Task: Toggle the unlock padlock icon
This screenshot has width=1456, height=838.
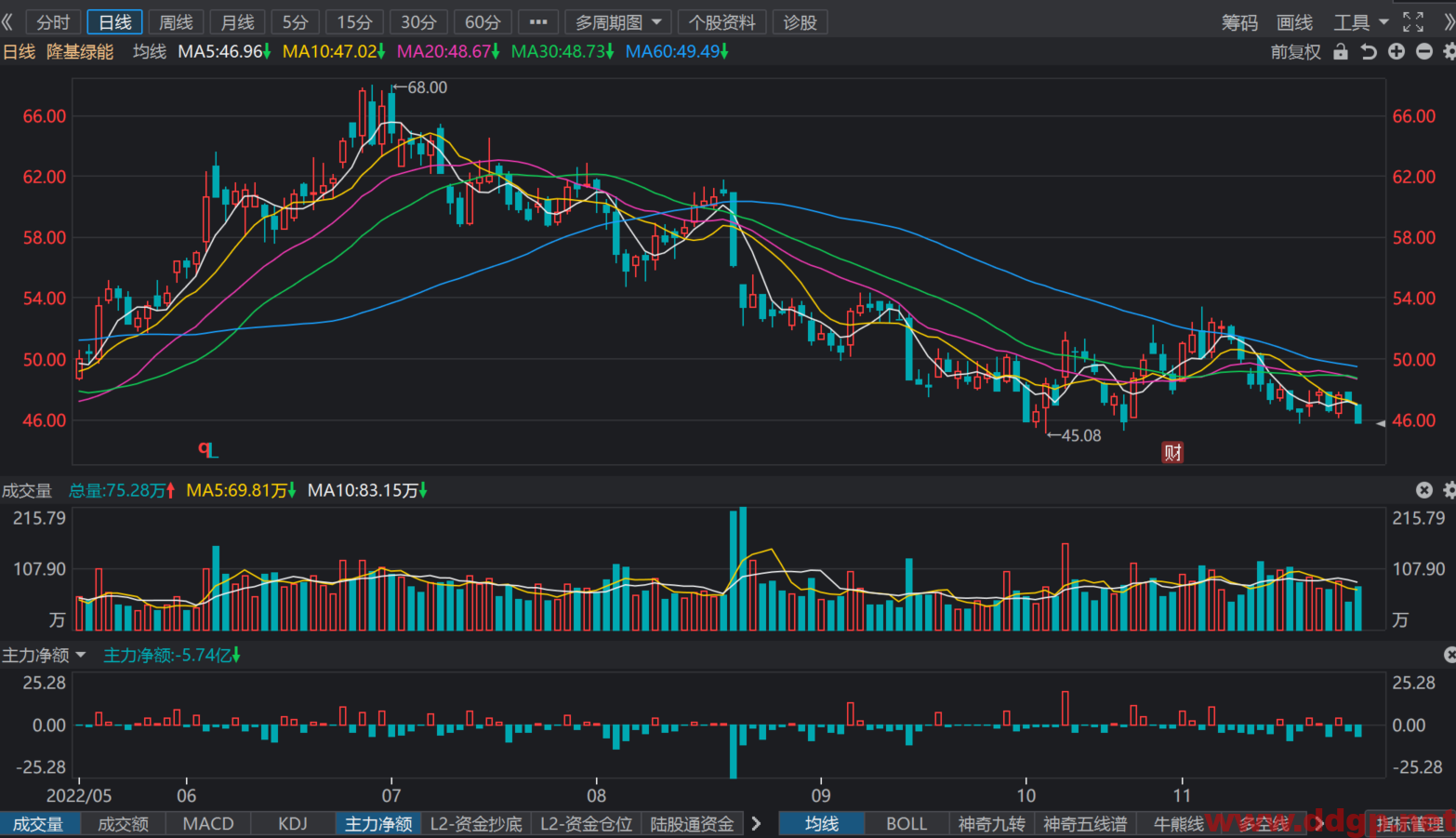Action: click(x=1340, y=52)
